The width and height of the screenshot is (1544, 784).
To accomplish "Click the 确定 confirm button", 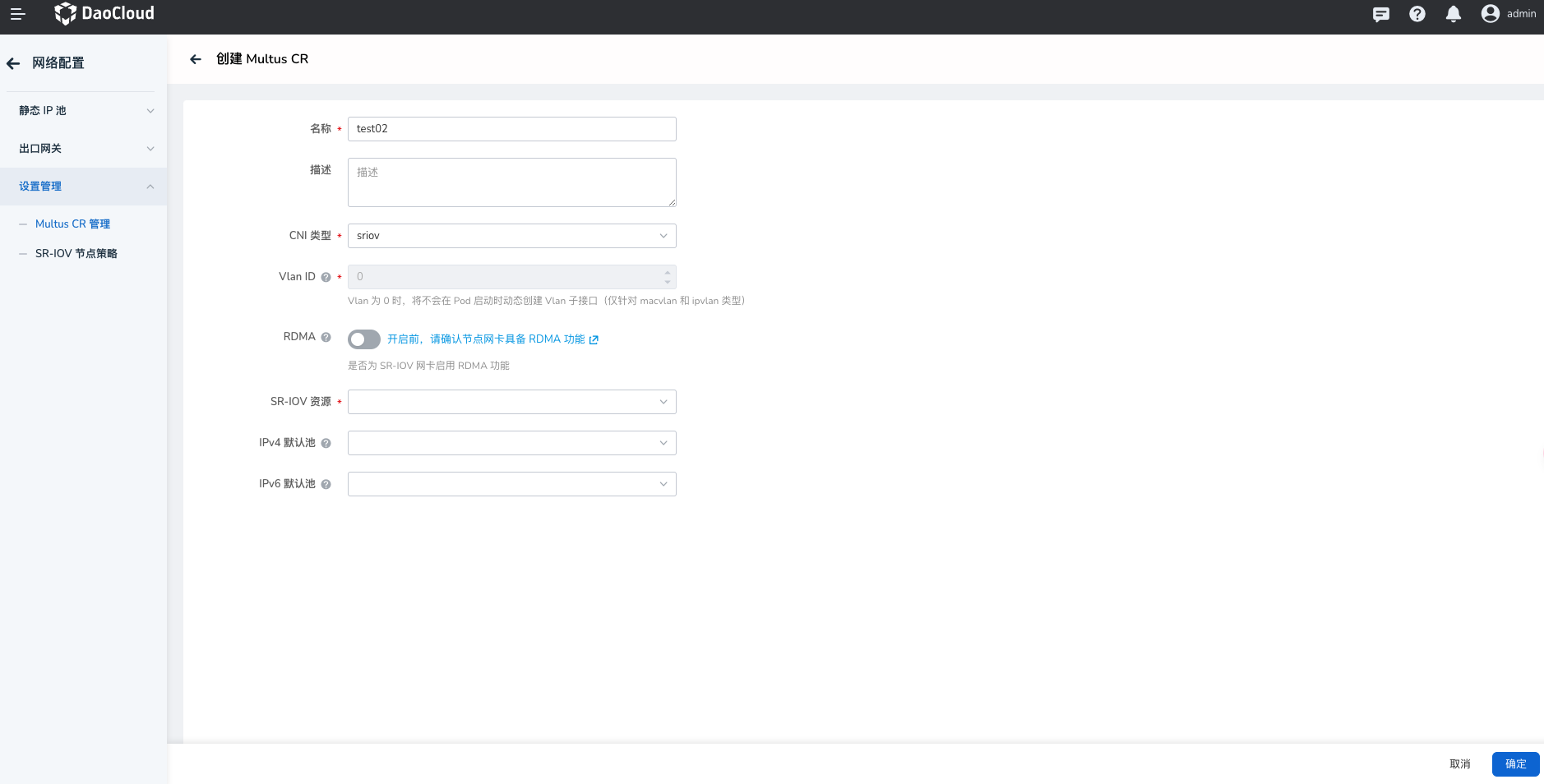I will 1515,764.
